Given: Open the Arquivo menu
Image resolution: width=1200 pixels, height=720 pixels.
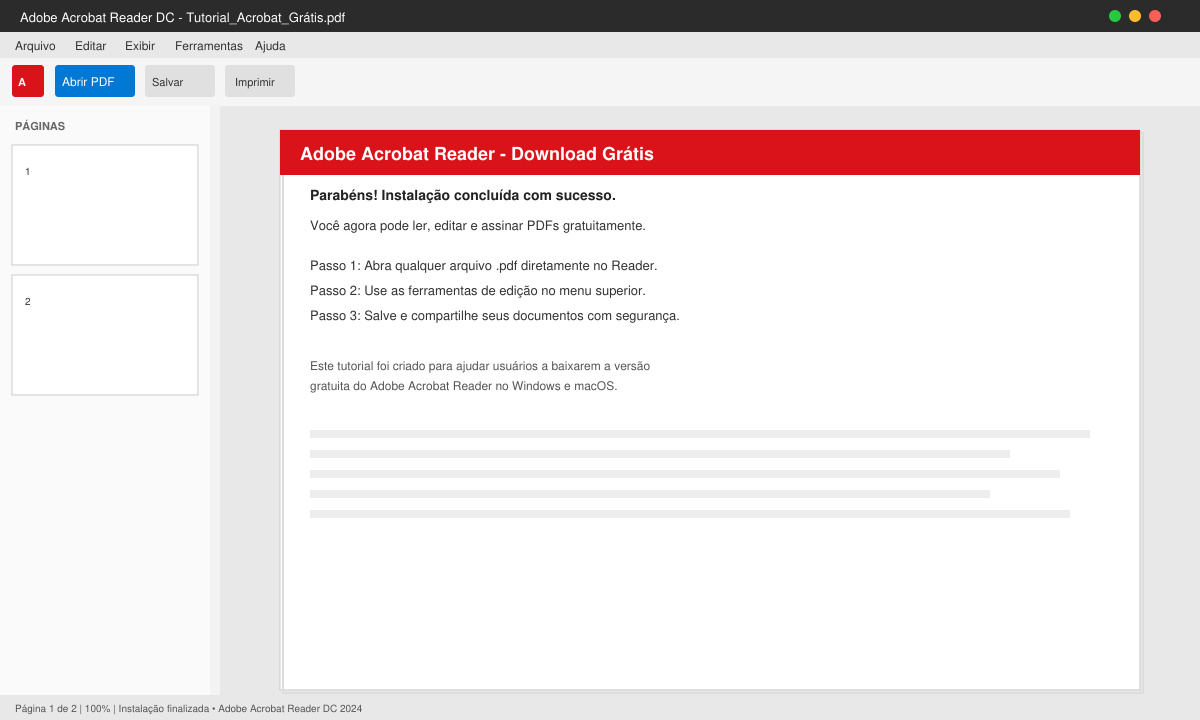Looking at the screenshot, I should 35,46.
